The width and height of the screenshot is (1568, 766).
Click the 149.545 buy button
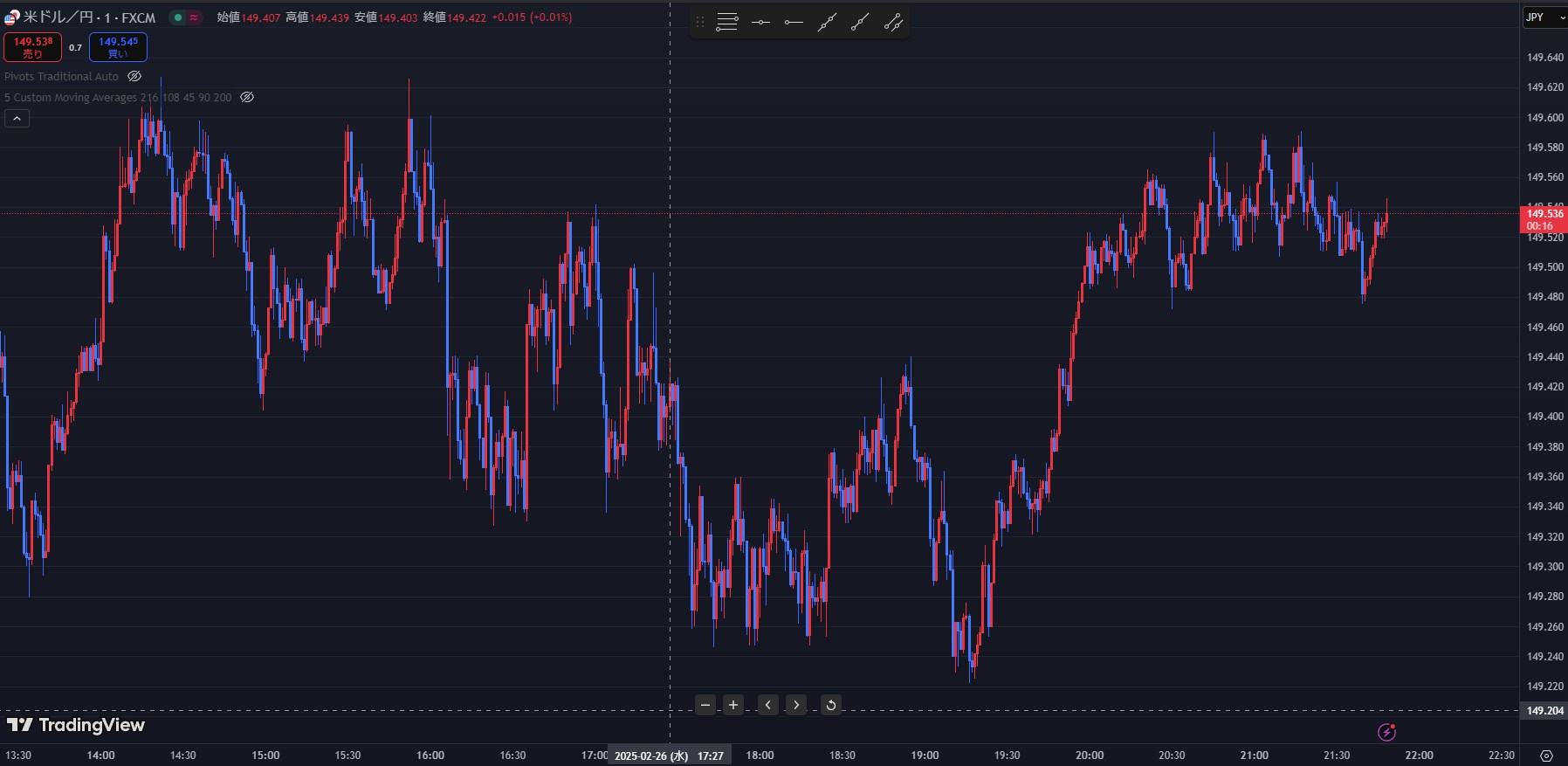click(x=118, y=47)
